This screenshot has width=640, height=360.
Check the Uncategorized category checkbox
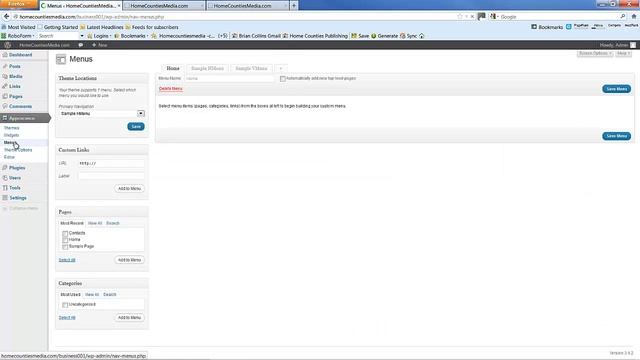coord(65,305)
